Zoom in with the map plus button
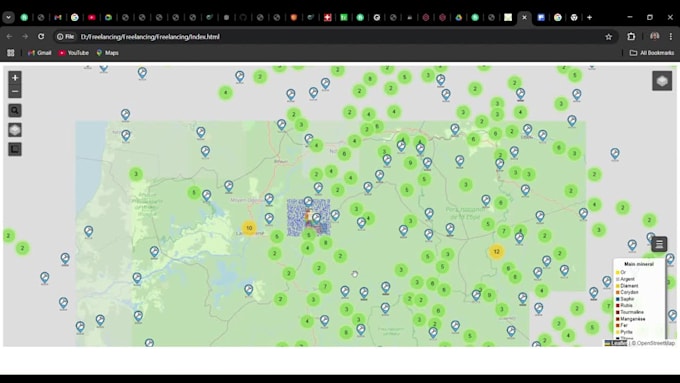Image resolution: width=680 pixels, height=383 pixels. [15, 78]
